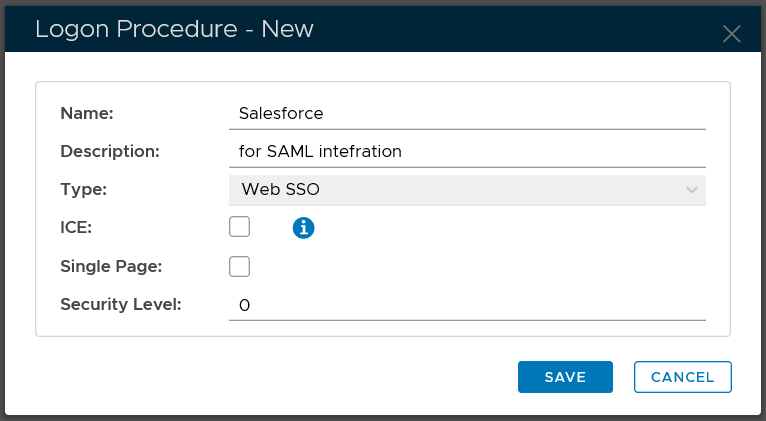Viewport: 766px width, 421px height.
Task: Click the "Web SSO" selected value text
Action: click(x=280, y=190)
